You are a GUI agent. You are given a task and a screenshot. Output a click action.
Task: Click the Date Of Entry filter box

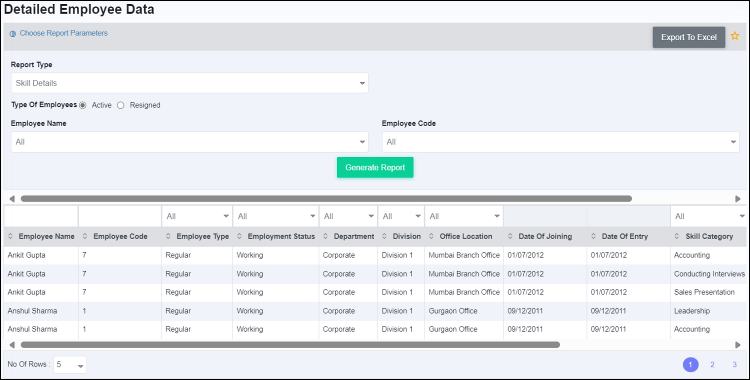[x=629, y=216]
